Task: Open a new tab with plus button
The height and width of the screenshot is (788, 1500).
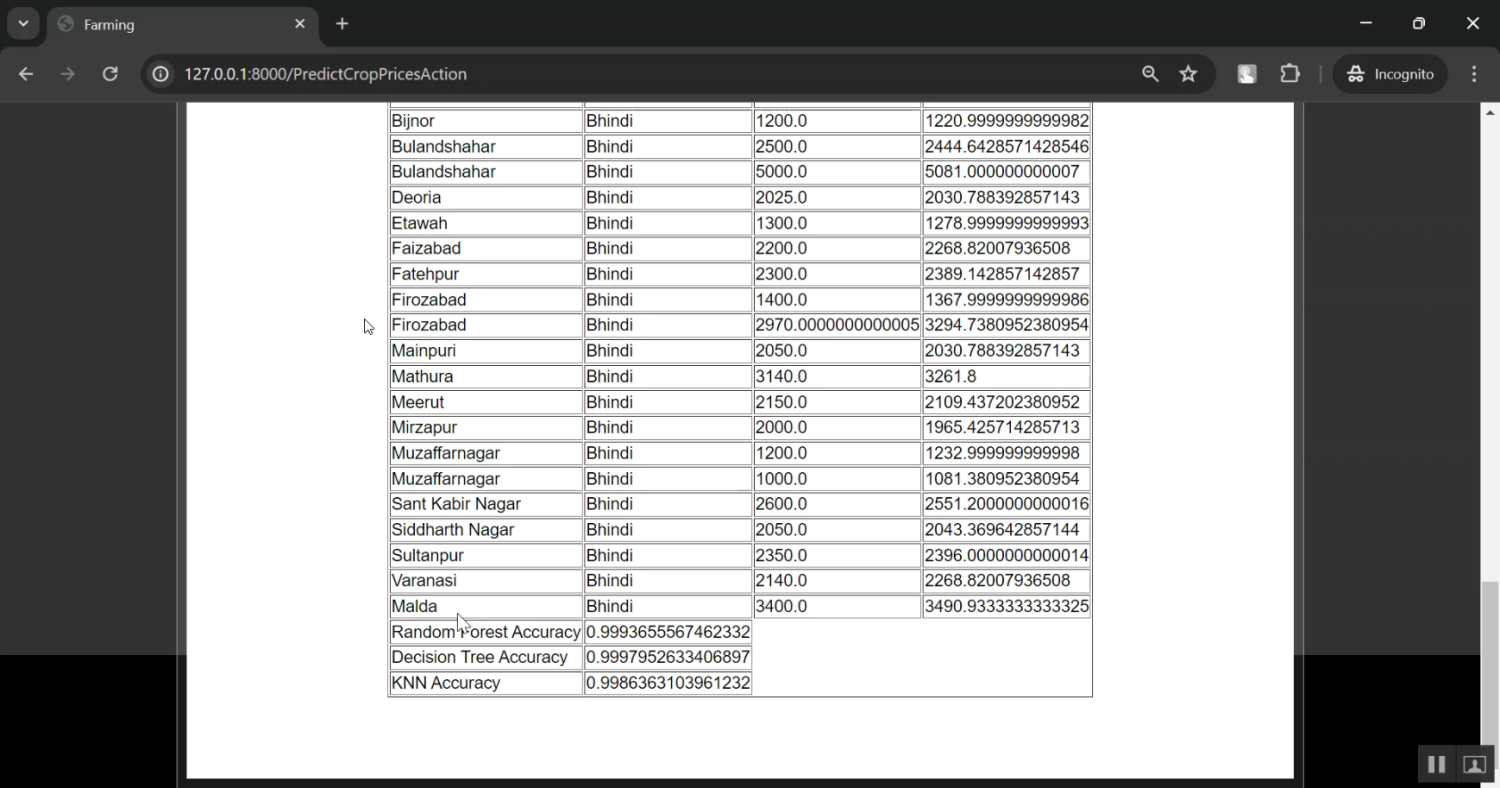Action: click(x=342, y=23)
